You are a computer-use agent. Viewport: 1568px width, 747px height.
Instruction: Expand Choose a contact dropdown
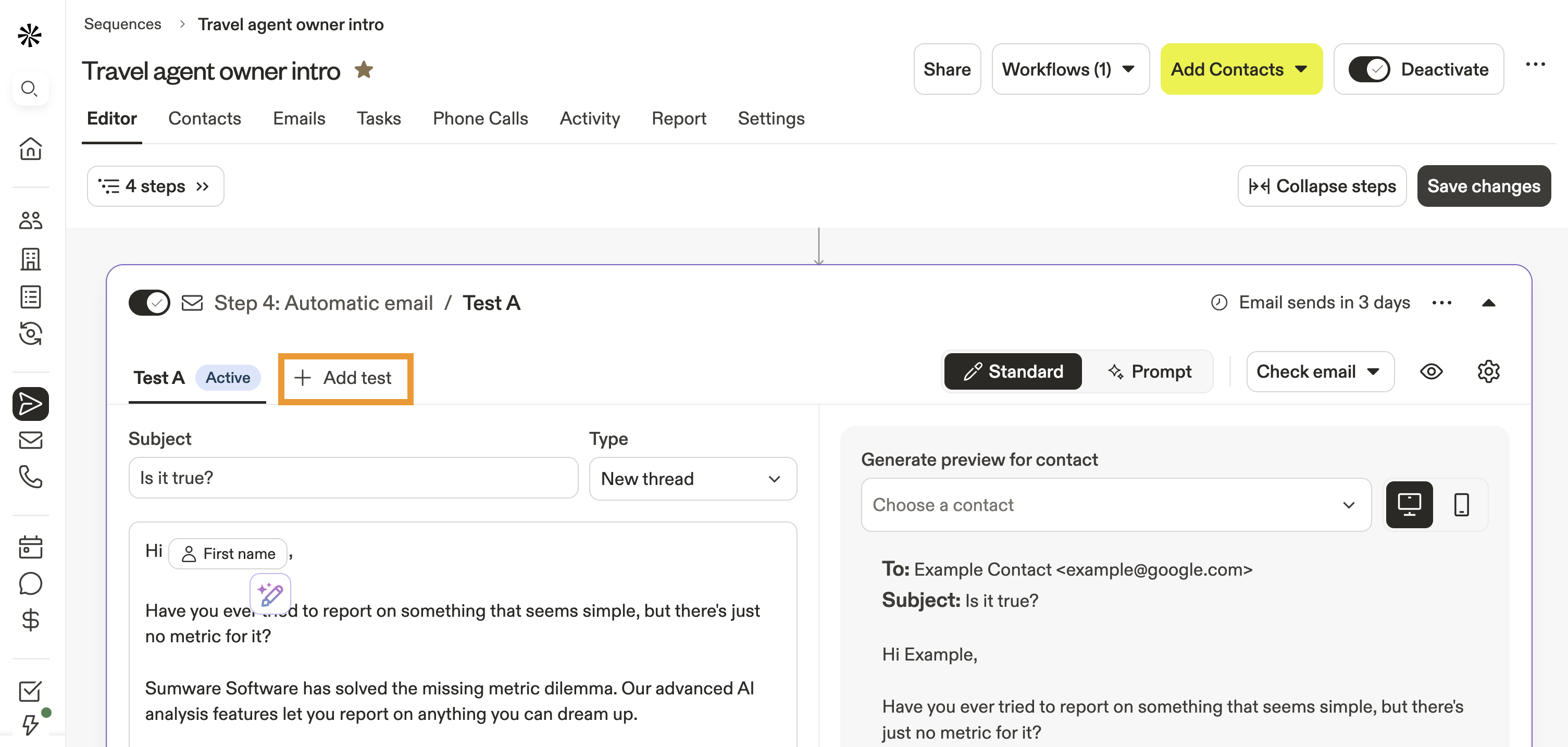click(1115, 505)
